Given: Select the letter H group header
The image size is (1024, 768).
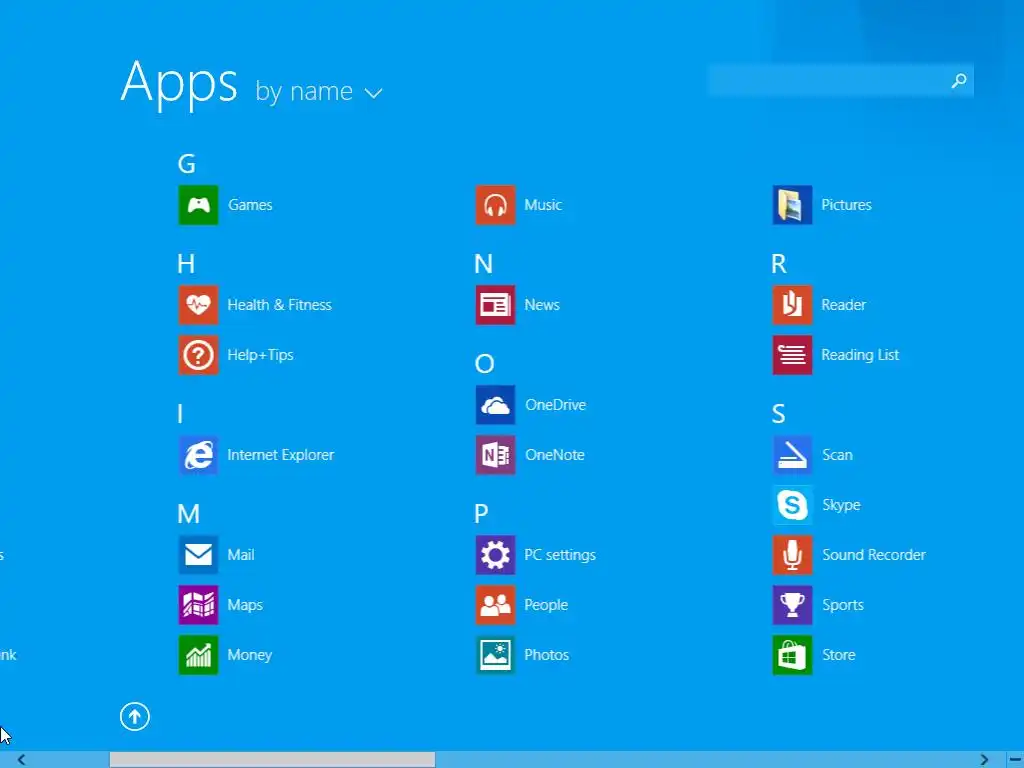Looking at the screenshot, I should pos(186,264).
